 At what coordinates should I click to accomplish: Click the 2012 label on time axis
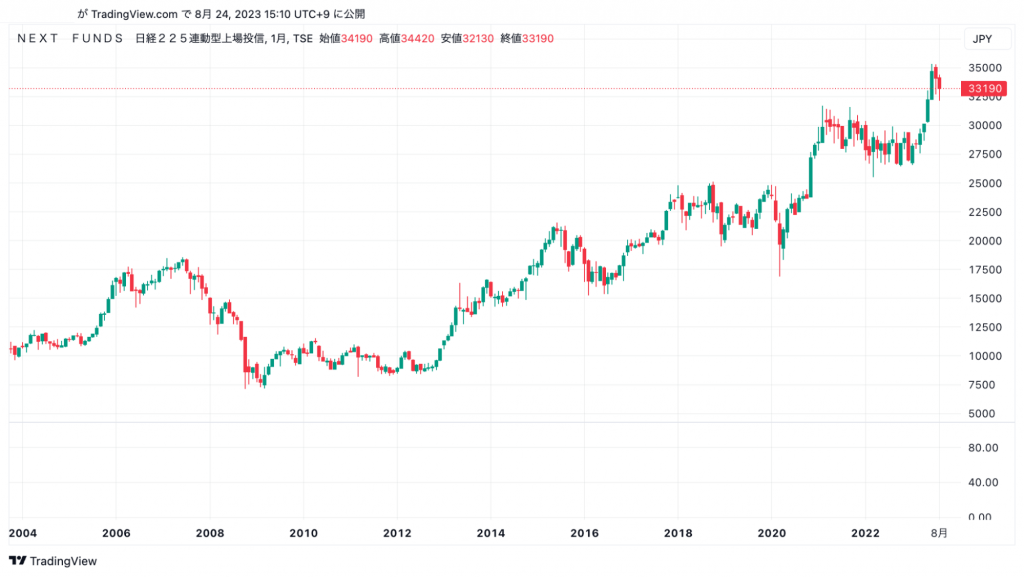(397, 533)
